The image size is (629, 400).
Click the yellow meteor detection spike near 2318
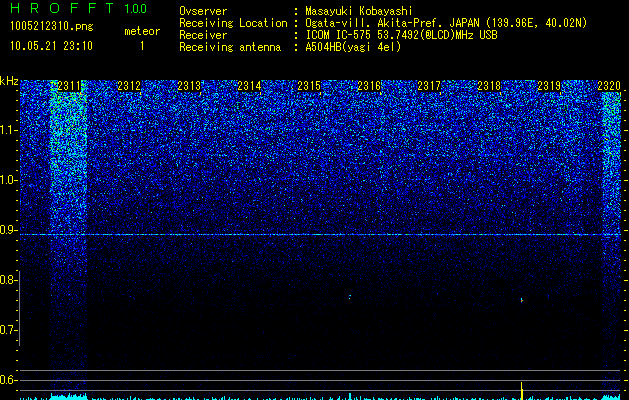click(x=521, y=390)
